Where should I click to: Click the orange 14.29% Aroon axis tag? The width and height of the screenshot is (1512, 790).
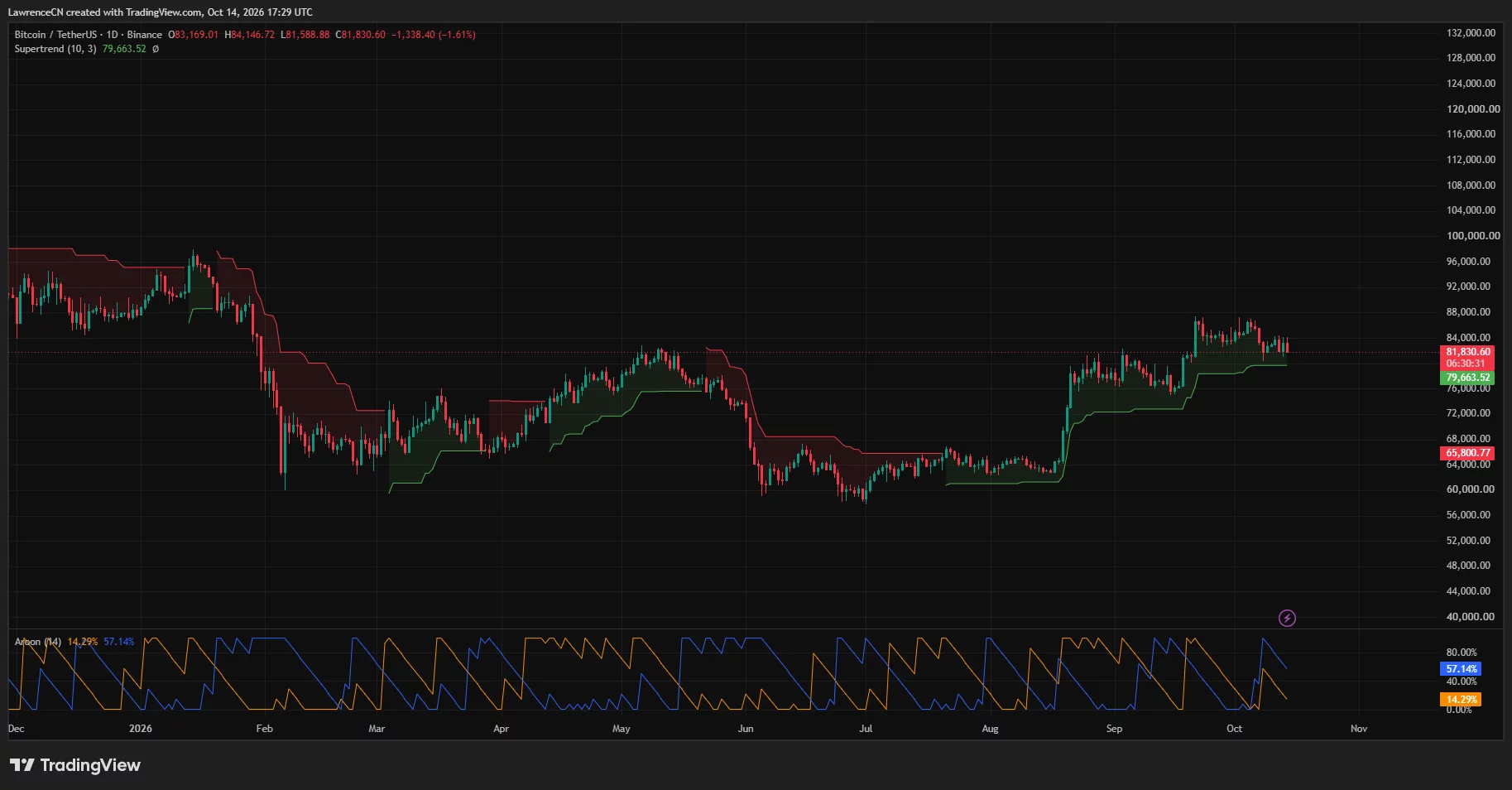tap(1461, 700)
